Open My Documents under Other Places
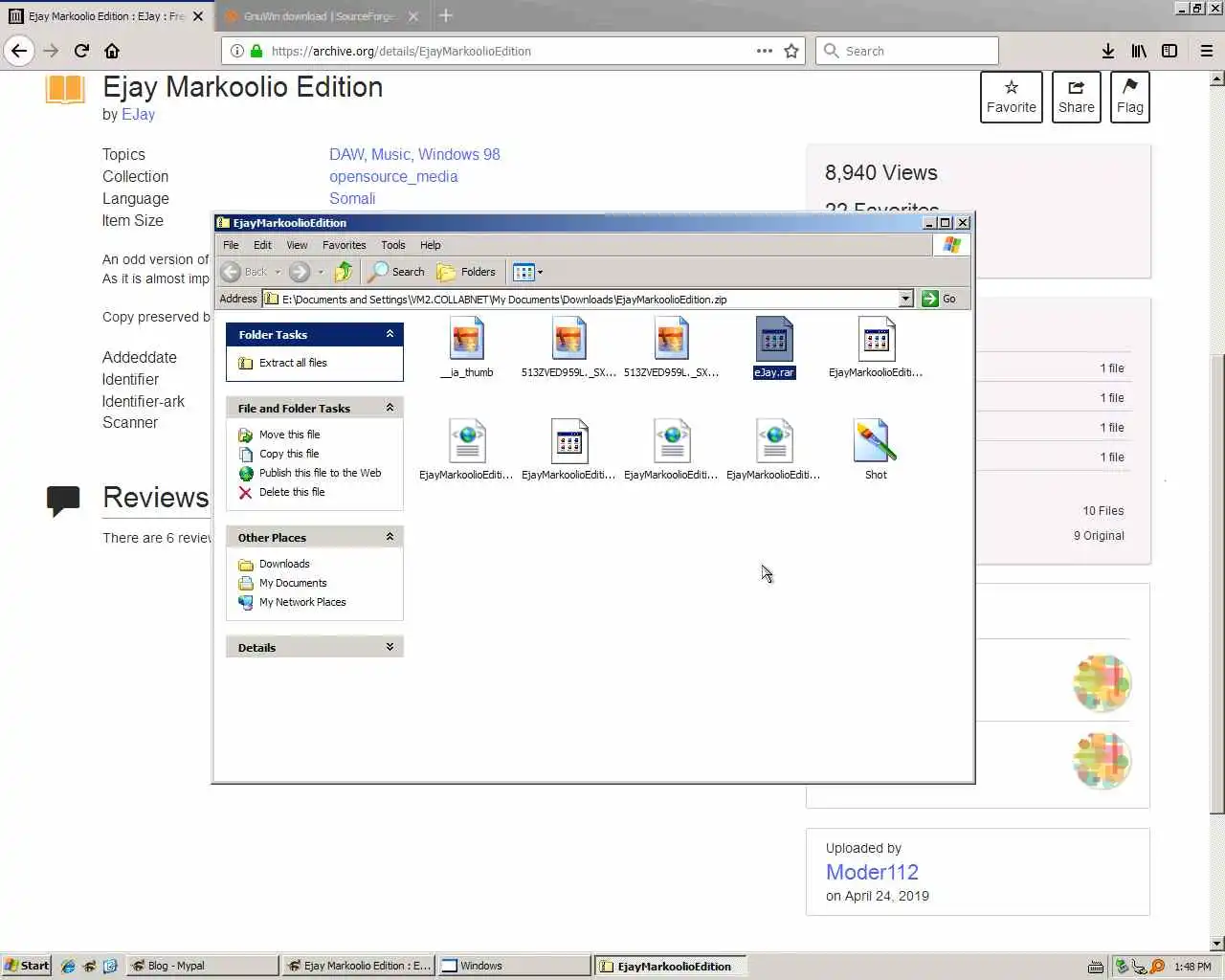This screenshot has width=1225, height=980. (293, 583)
